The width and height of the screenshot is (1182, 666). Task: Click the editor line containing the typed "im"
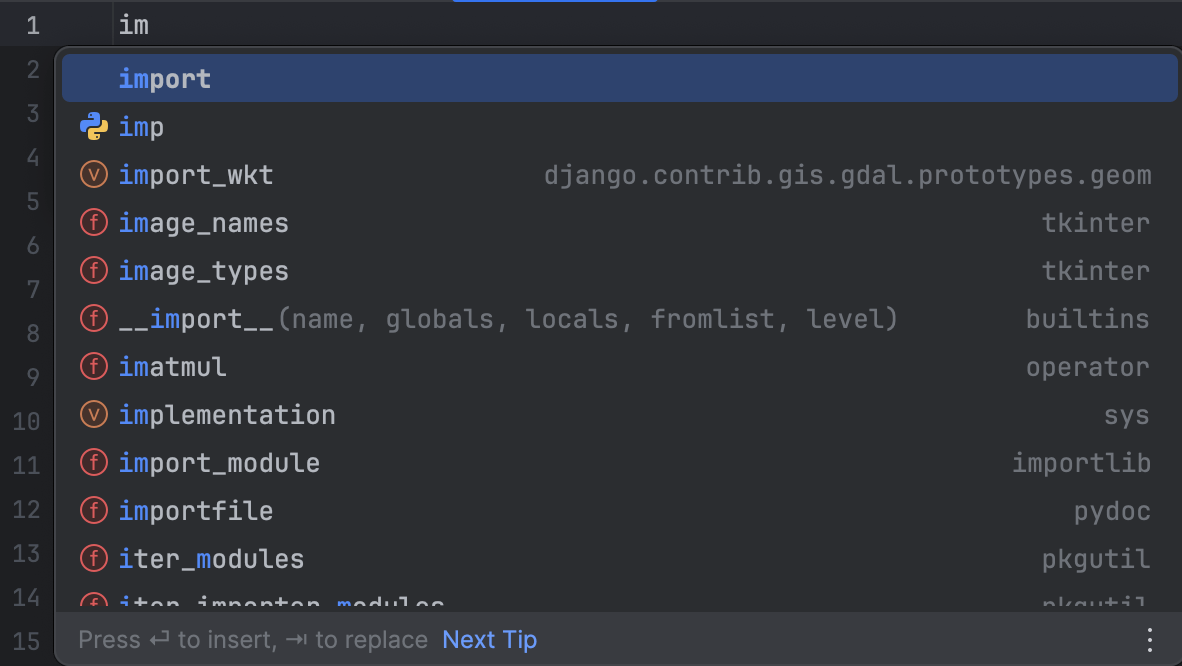coord(134,24)
